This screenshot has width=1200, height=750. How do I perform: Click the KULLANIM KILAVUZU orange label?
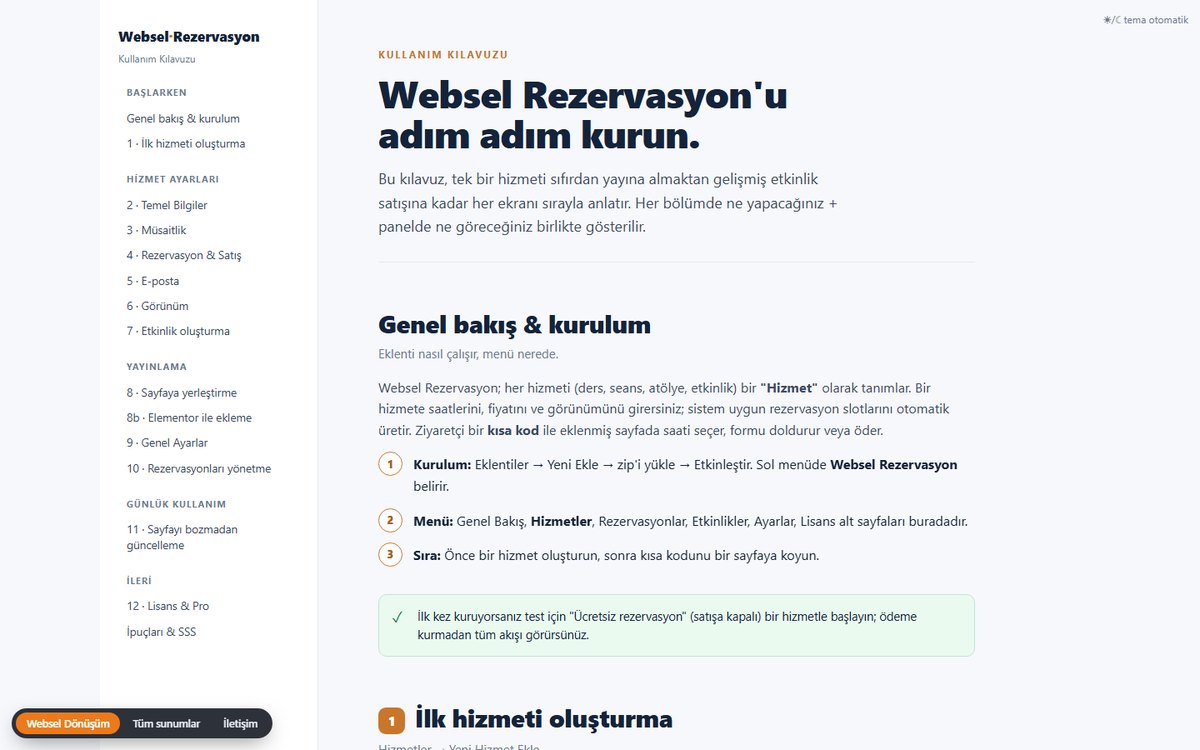point(443,55)
